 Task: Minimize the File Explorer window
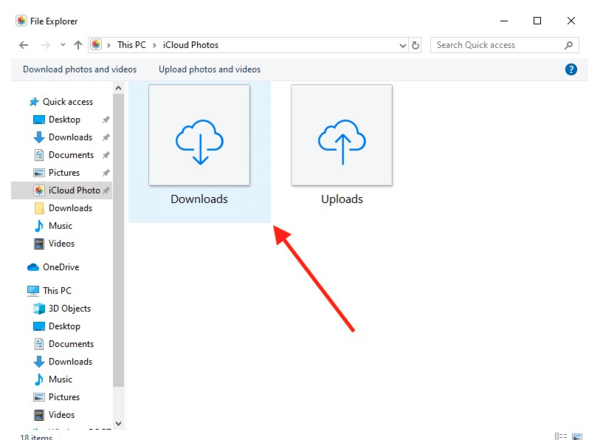504,21
